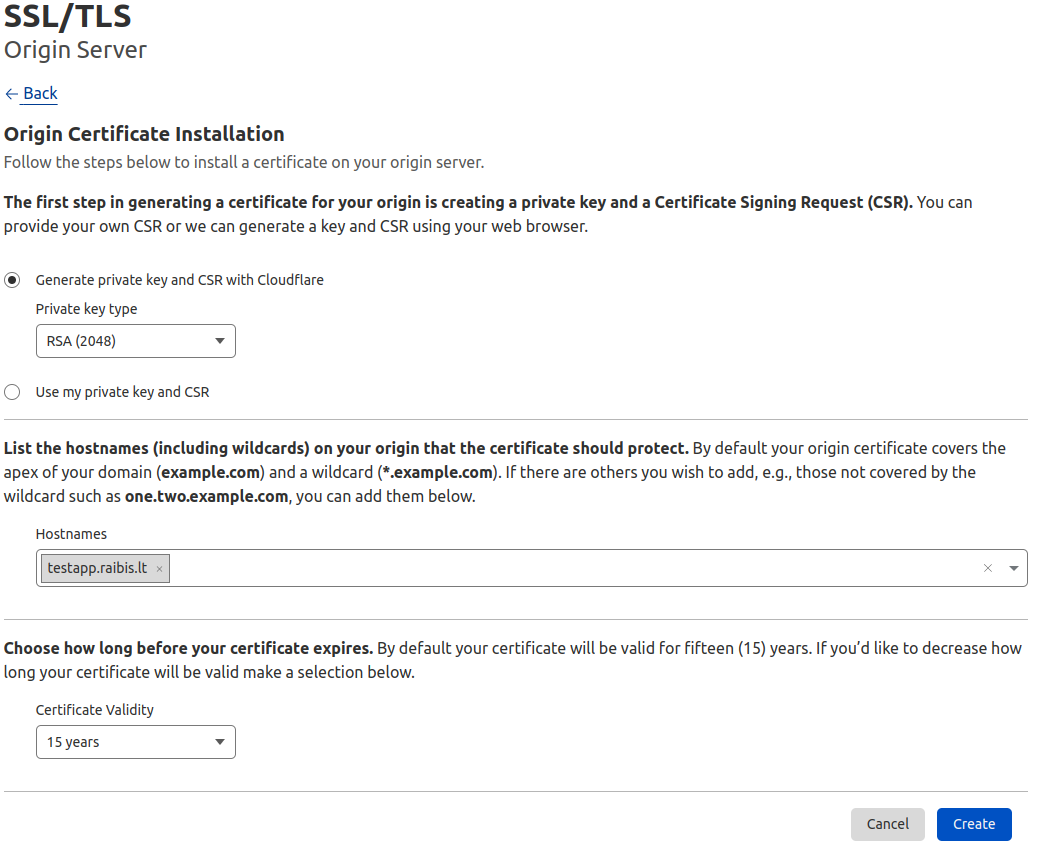1038x847 pixels.
Task: Create the origin certificate
Action: tap(974, 823)
